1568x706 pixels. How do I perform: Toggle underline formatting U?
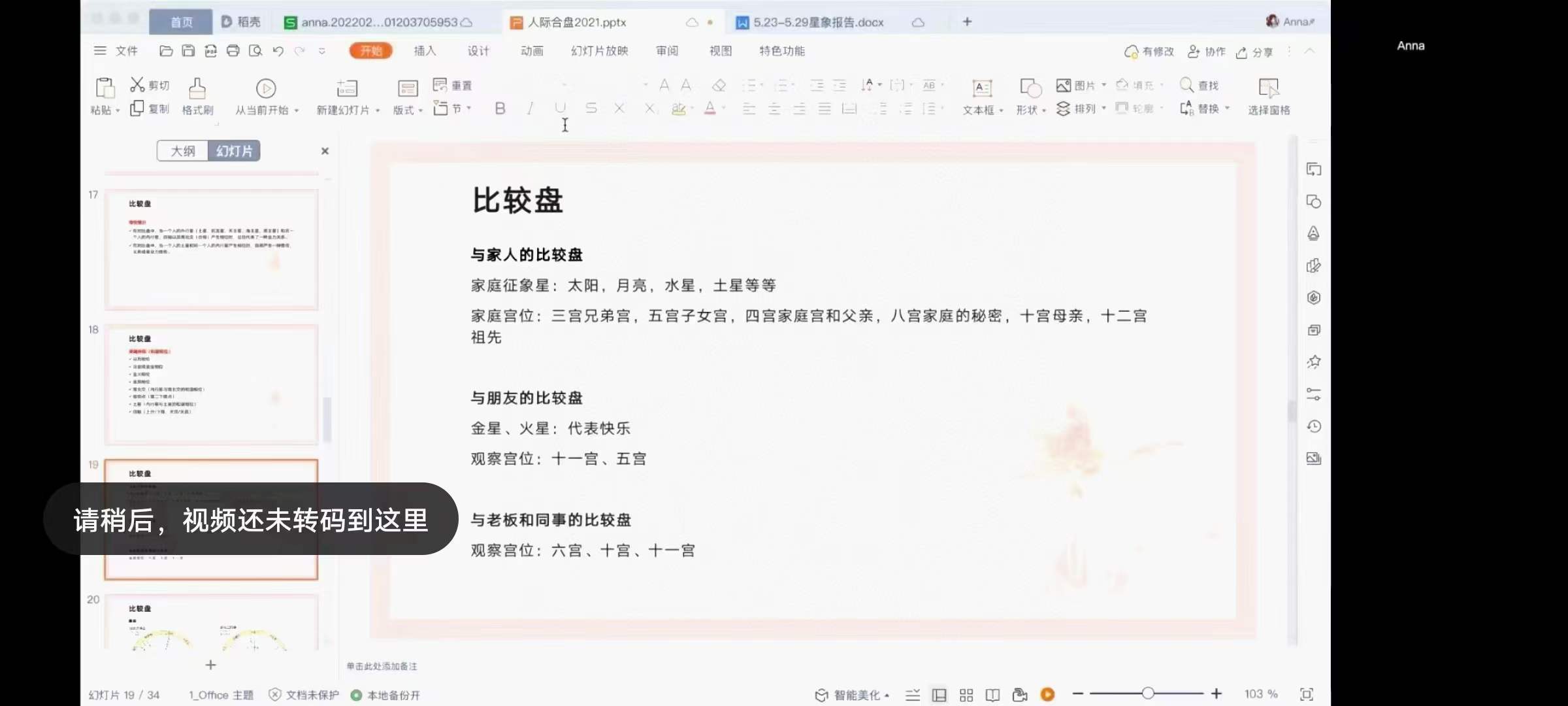tap(560, 109)
